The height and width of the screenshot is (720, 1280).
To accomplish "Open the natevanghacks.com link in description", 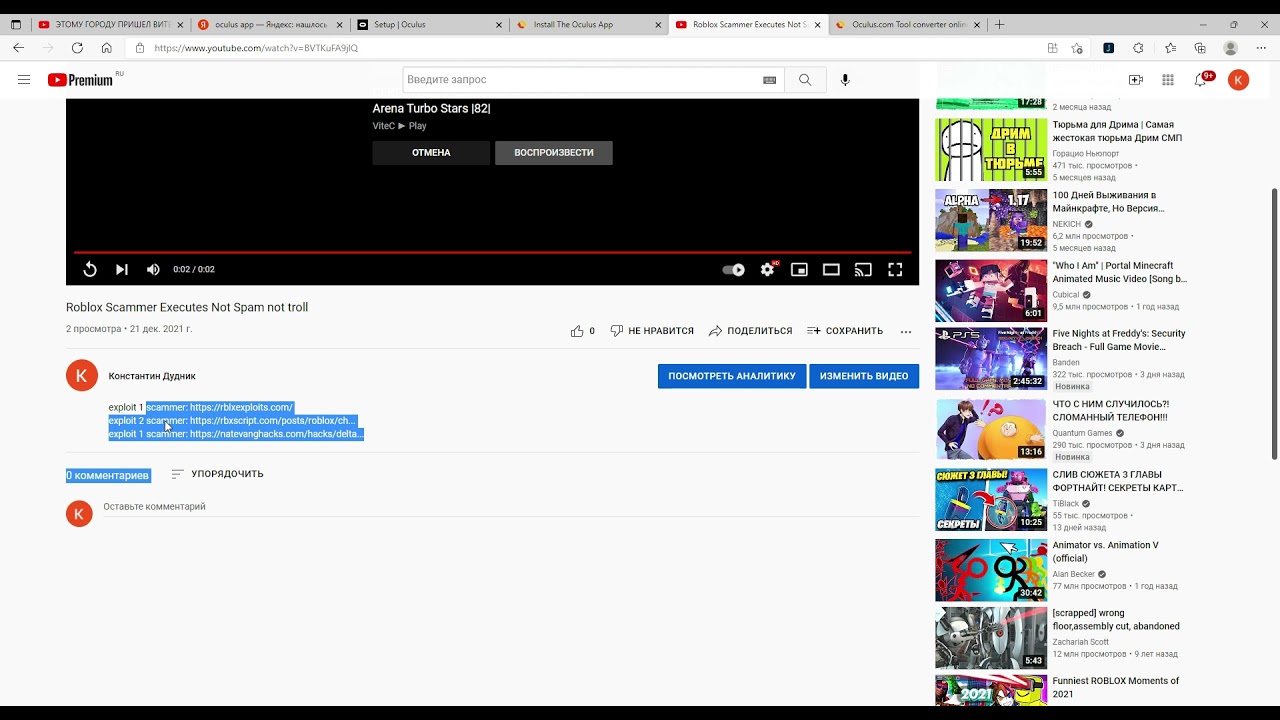I will [276, 434].
